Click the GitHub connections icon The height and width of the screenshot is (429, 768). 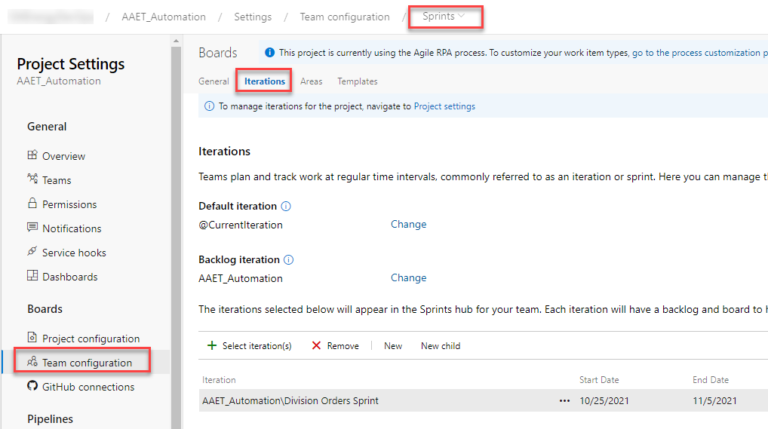pyautogui.click(x=33, y=387)
